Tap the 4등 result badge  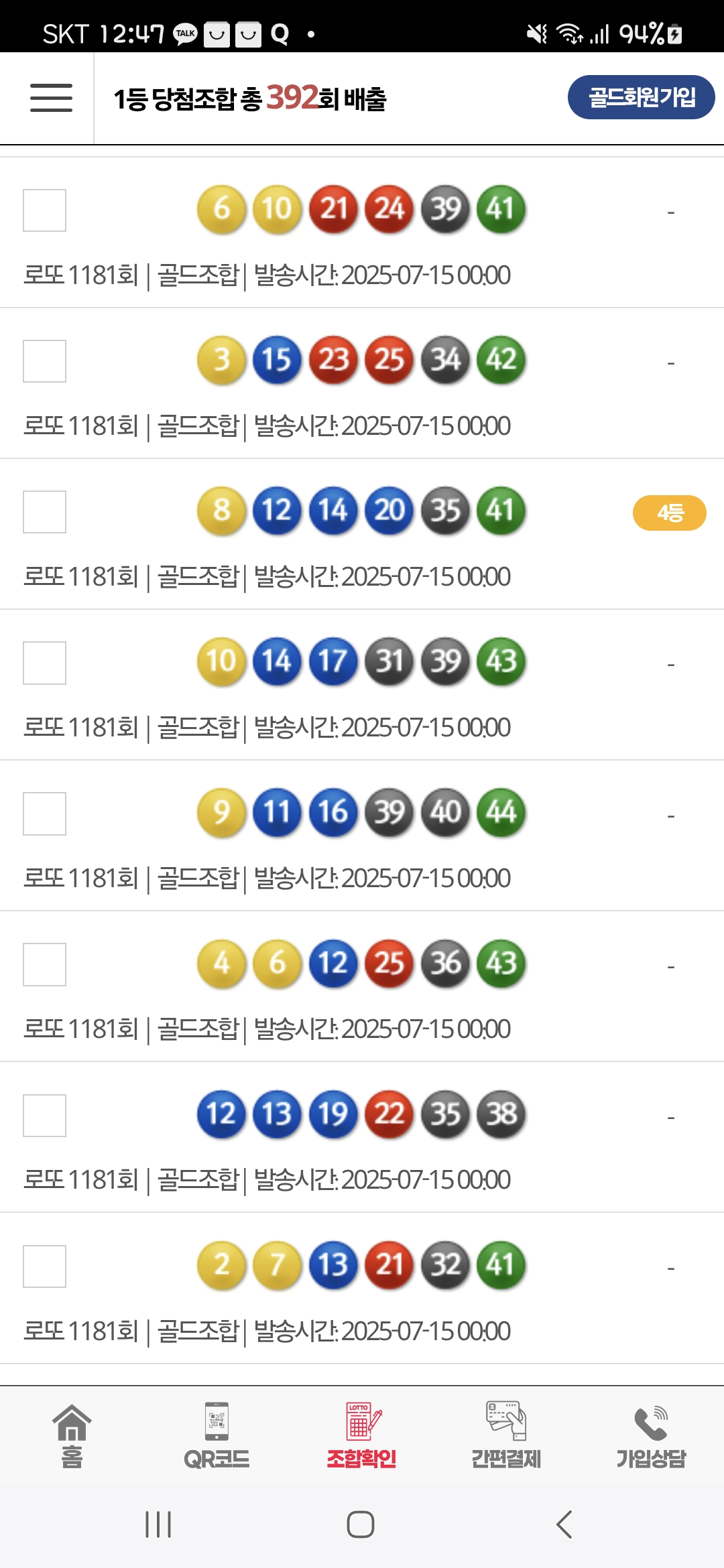669,513
